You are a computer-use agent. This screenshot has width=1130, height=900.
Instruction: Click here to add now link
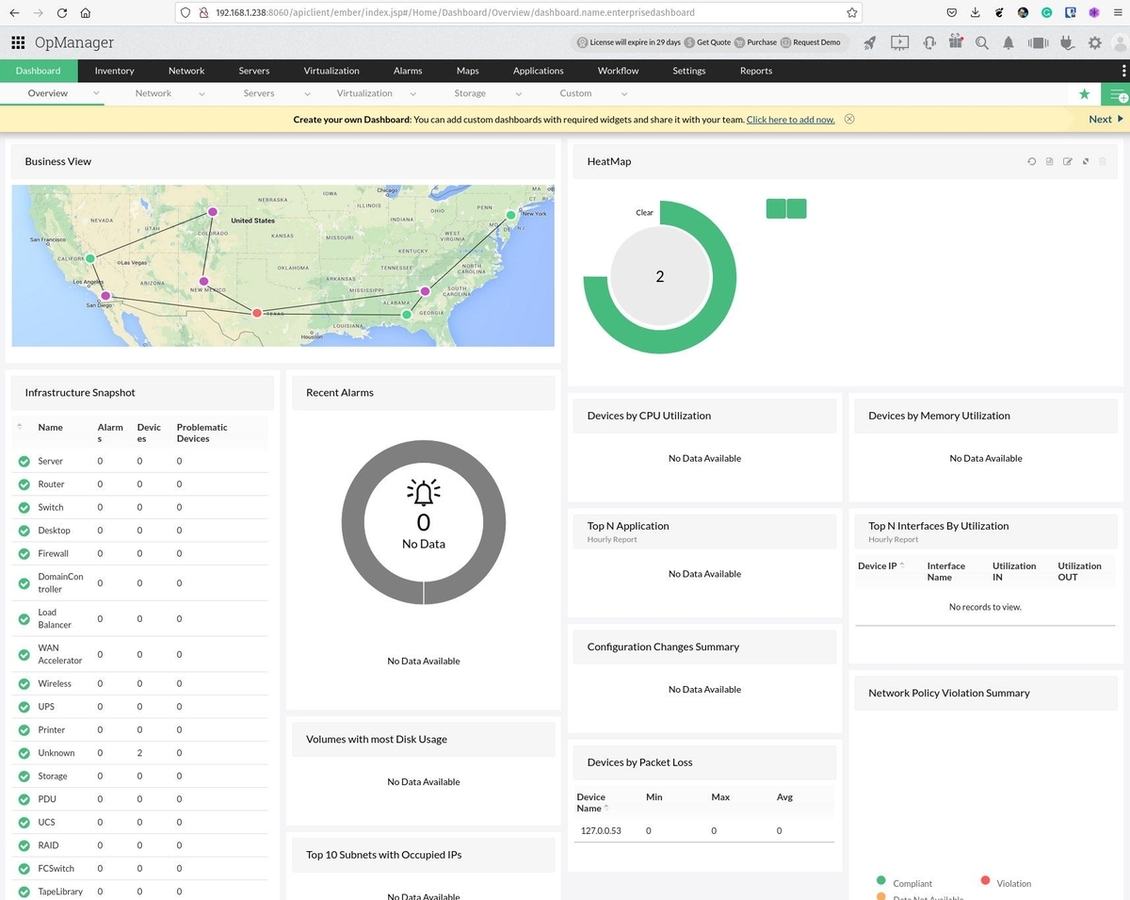coord(790,119)
